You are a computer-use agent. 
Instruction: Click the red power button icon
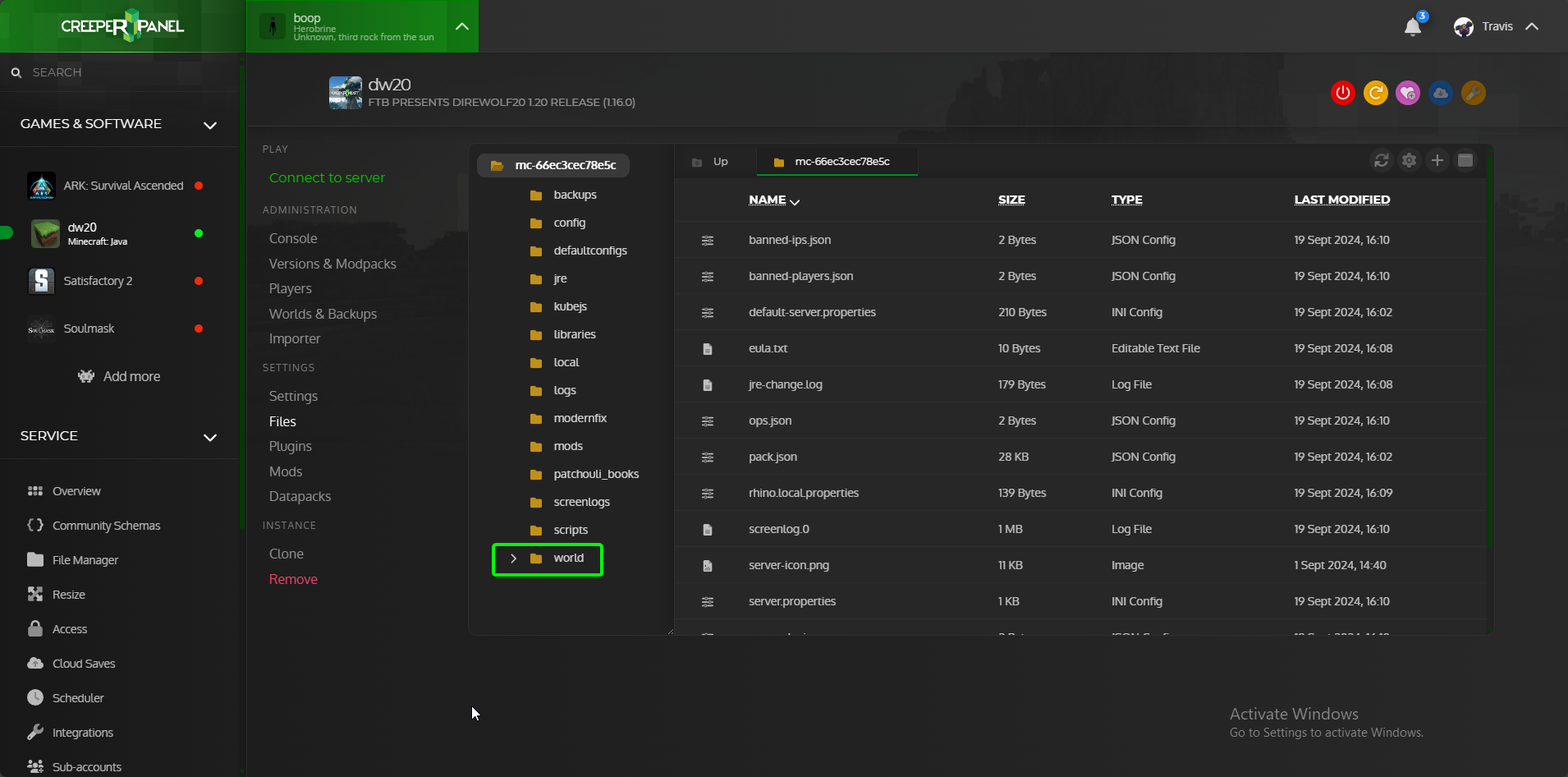tap(1343, 93)
